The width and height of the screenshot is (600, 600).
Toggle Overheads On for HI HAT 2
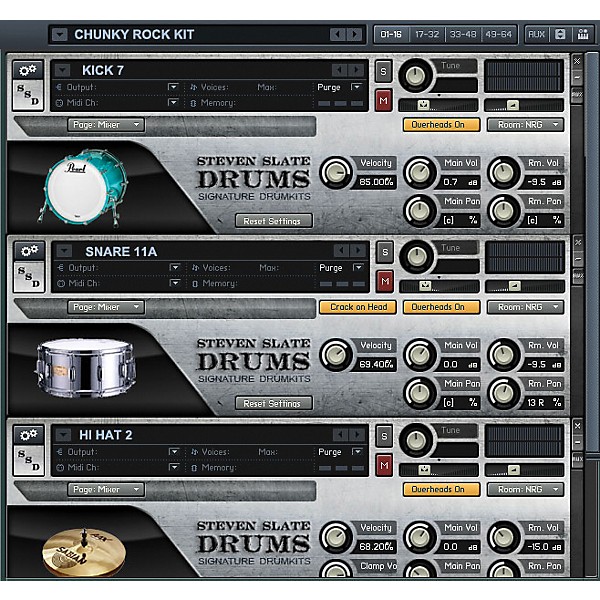click(x=441, y=489)
